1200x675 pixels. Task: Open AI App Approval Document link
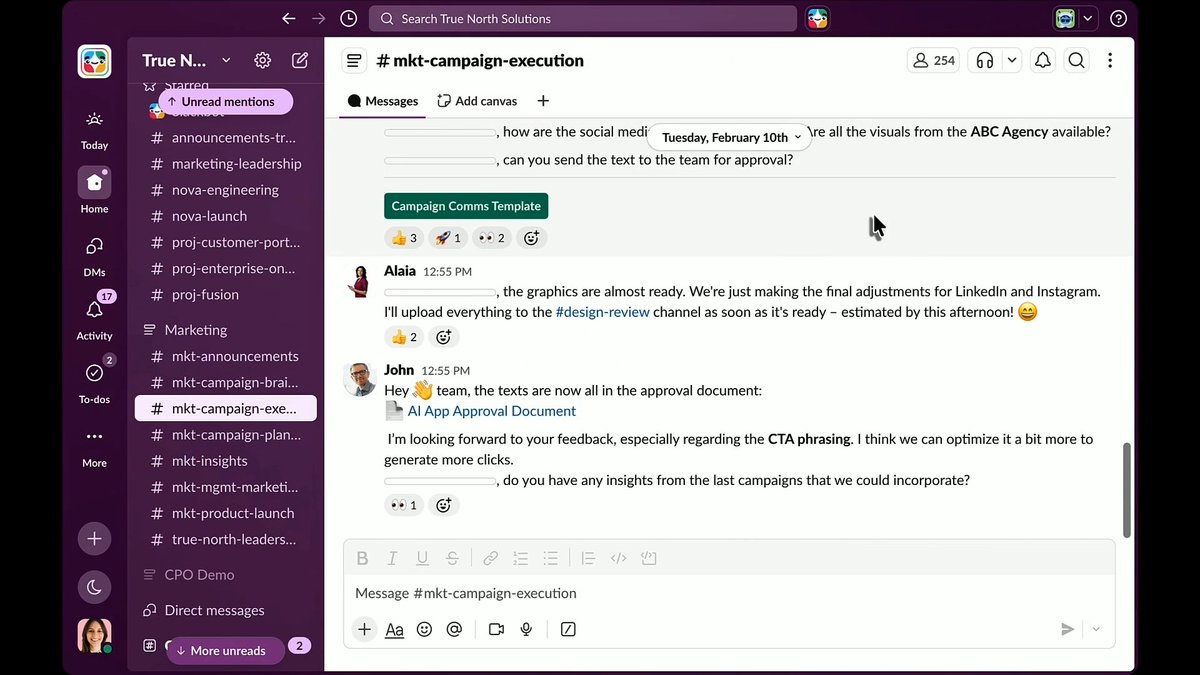point(492,411)
